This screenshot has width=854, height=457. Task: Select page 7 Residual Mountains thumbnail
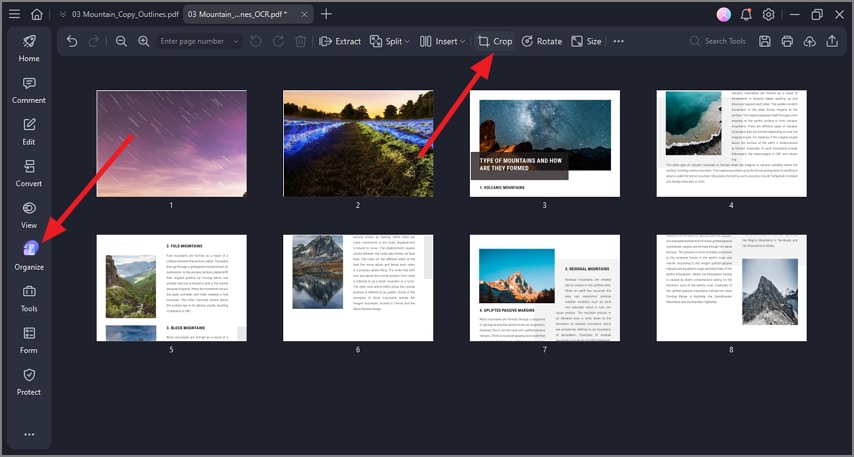point(545,288)
